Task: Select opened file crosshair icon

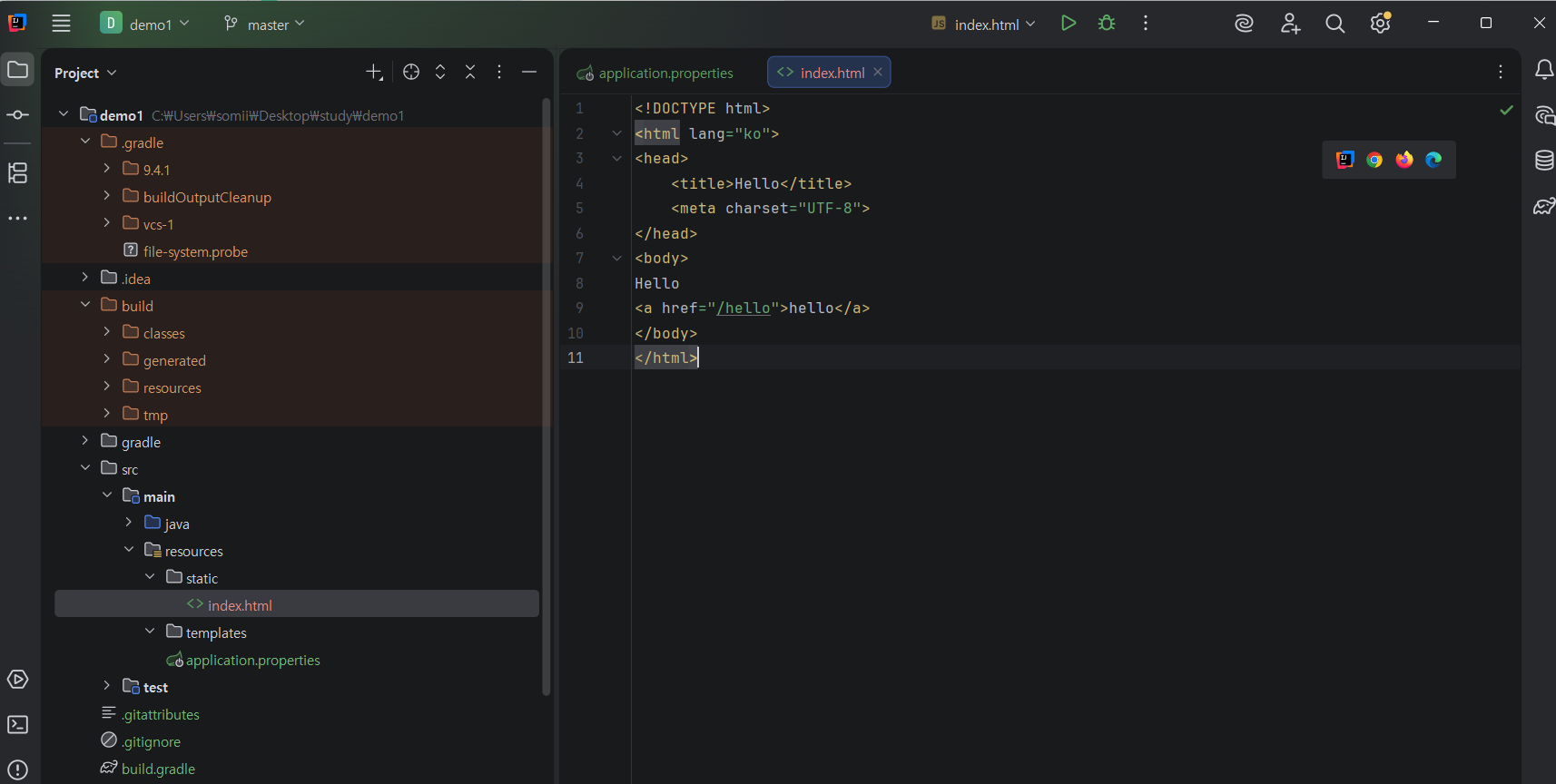Action: tap(411, 73)
